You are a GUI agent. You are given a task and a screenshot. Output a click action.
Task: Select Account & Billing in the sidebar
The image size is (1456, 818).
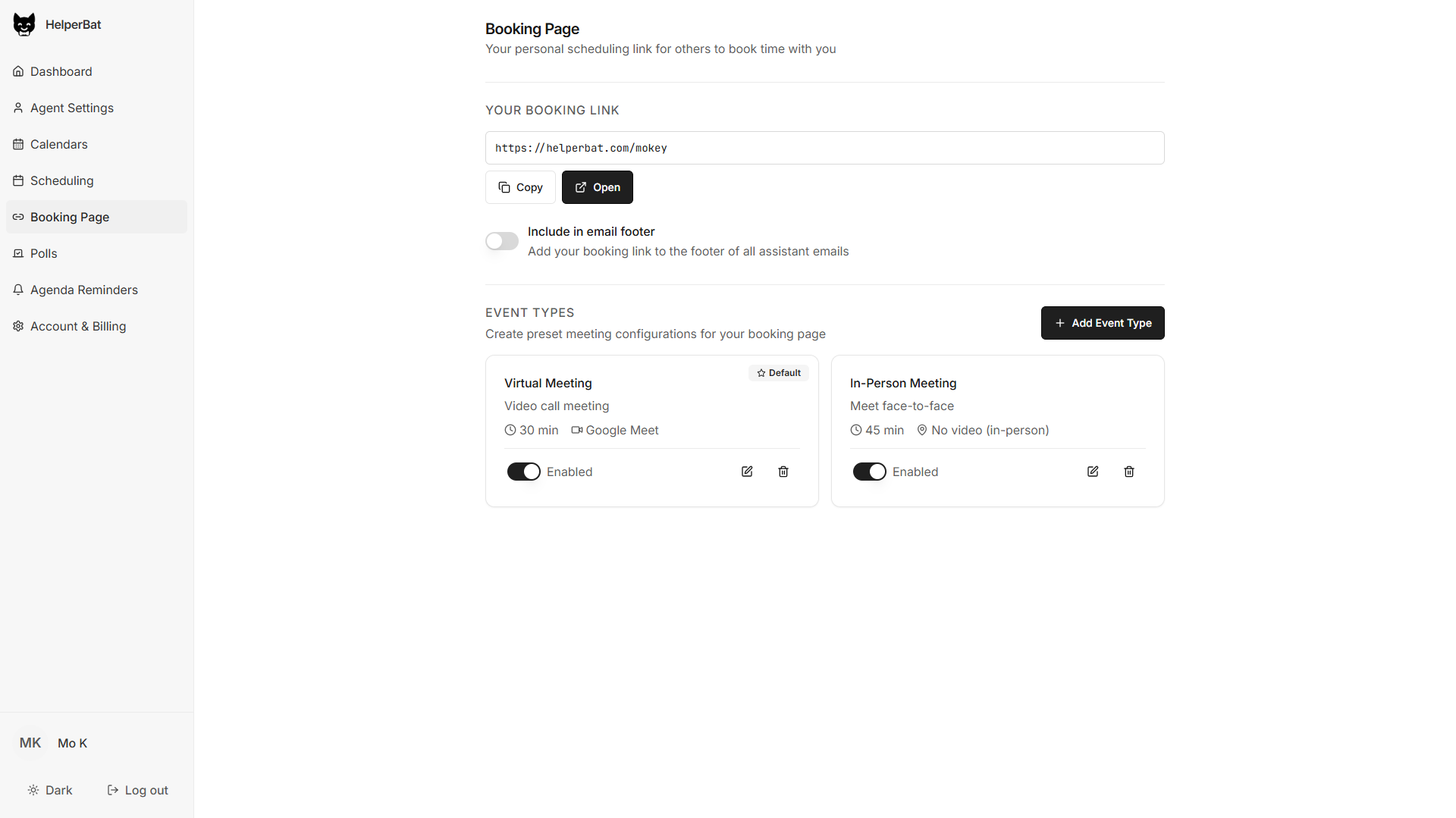78,326
